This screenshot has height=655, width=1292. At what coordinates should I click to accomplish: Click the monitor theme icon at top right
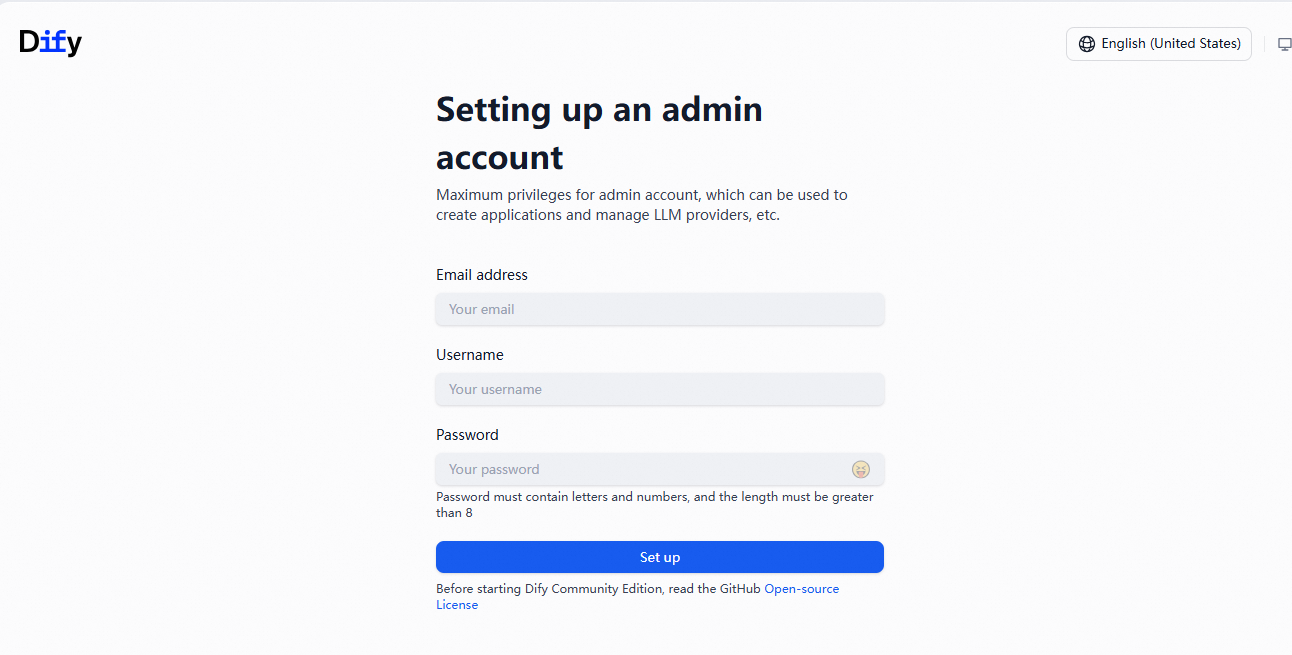click(x=1284, y=44)
